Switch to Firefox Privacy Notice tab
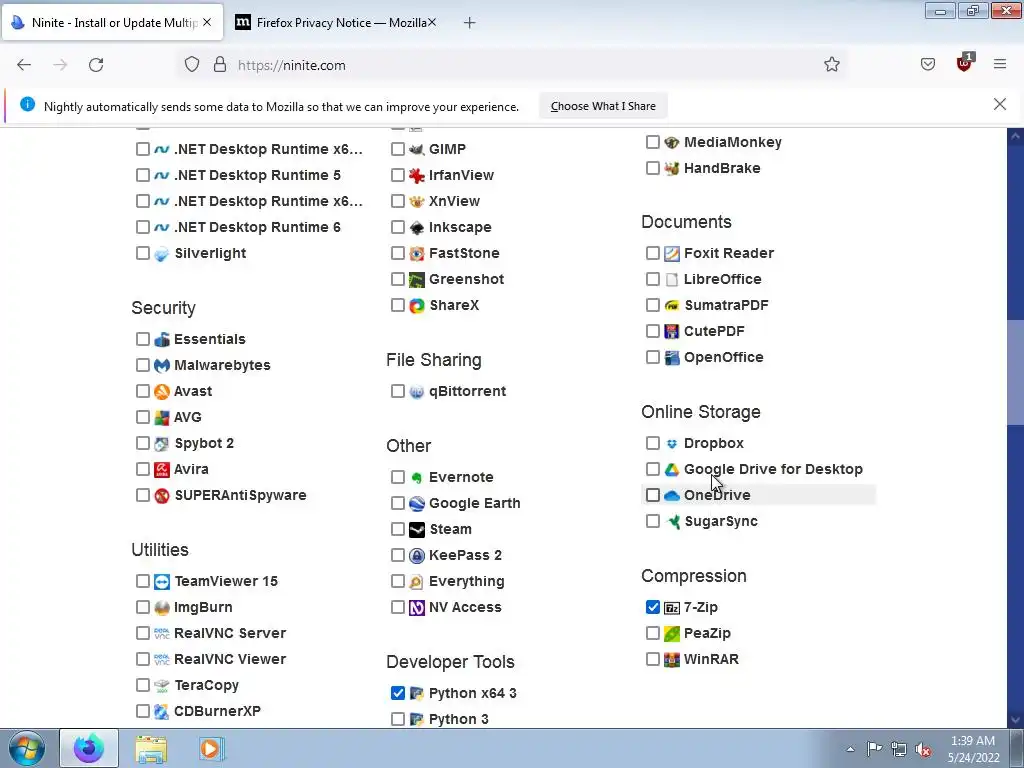Viewport: 1024px width, 768px height. pos(333,23)
